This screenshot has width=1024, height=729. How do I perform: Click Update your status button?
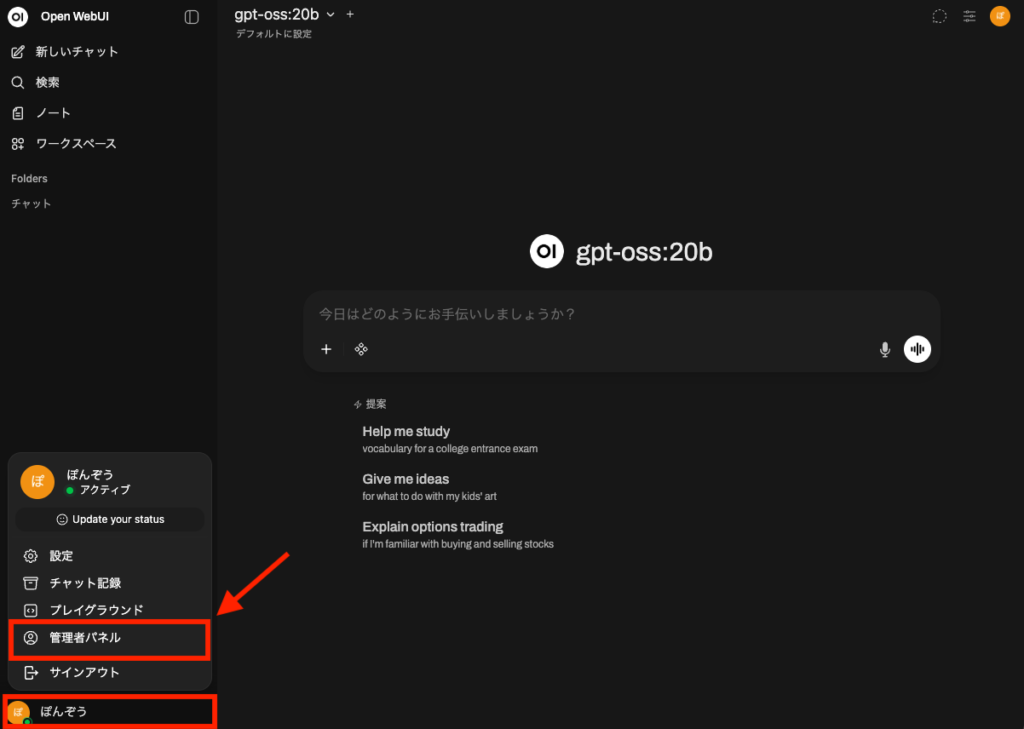tap(110, 520)
